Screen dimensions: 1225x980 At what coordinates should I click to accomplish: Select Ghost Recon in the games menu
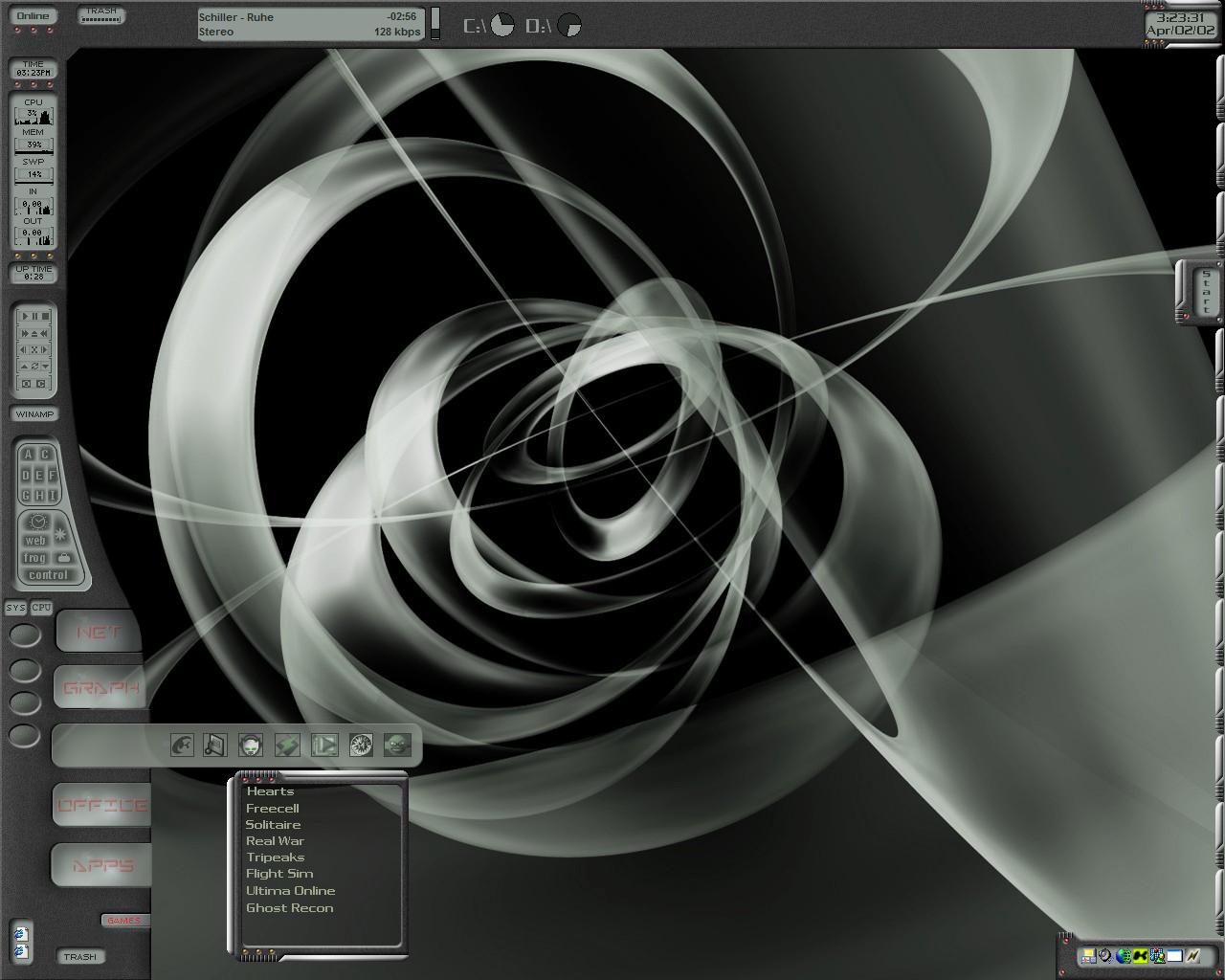(x=289, y=908)
